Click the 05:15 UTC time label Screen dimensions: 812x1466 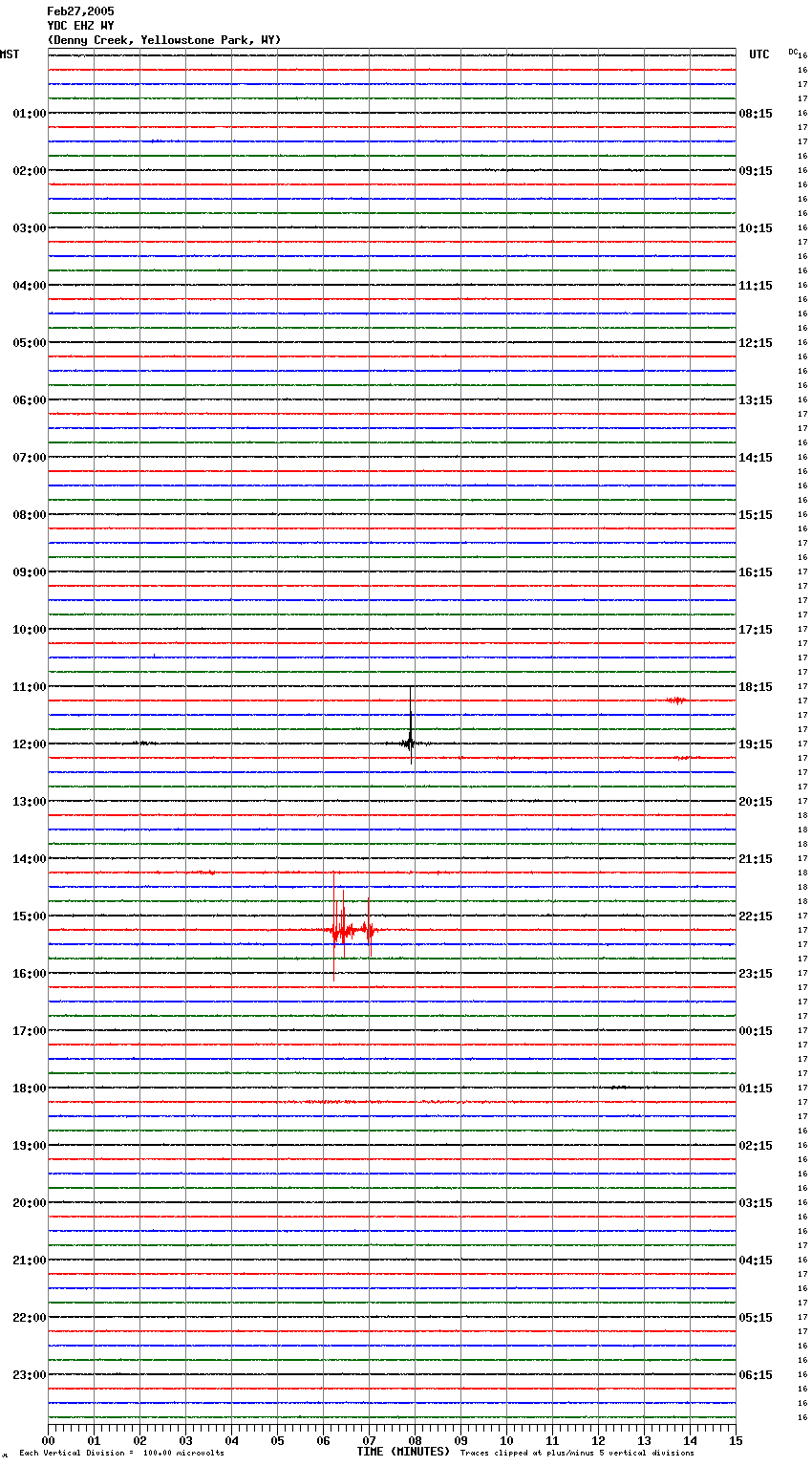pyautogui.click(x=756, y=1318)
